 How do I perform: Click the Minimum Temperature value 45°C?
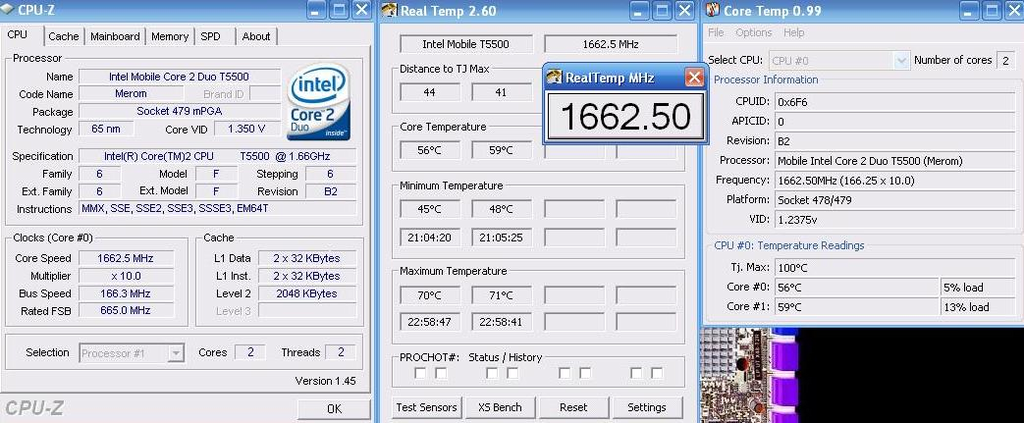pyautogui.click(x=429, y=209)
